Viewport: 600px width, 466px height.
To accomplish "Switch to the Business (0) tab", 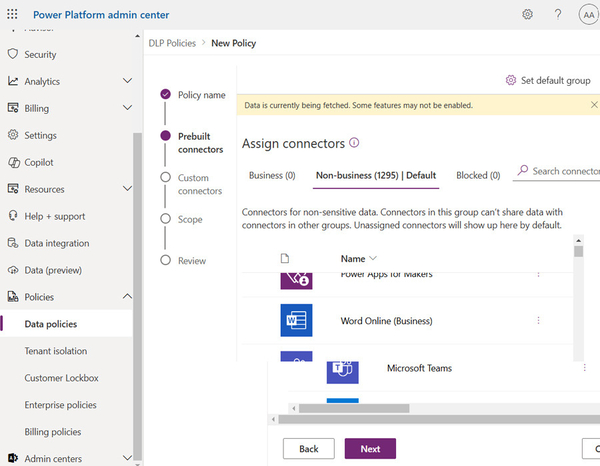I will tap(272, 175).
